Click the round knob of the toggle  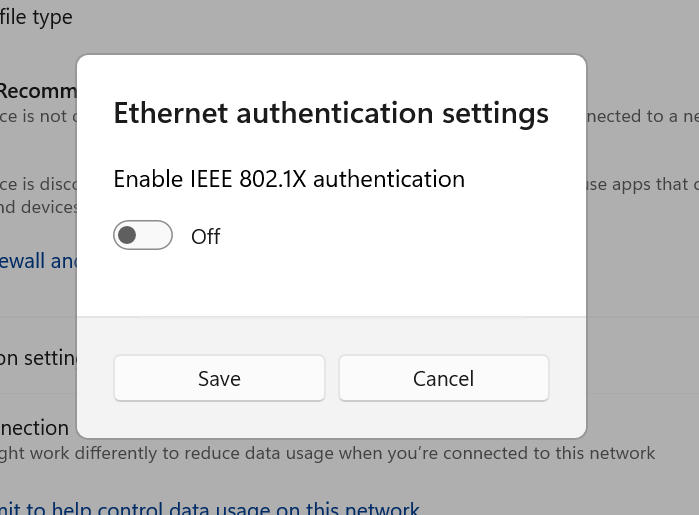[127, 236]
